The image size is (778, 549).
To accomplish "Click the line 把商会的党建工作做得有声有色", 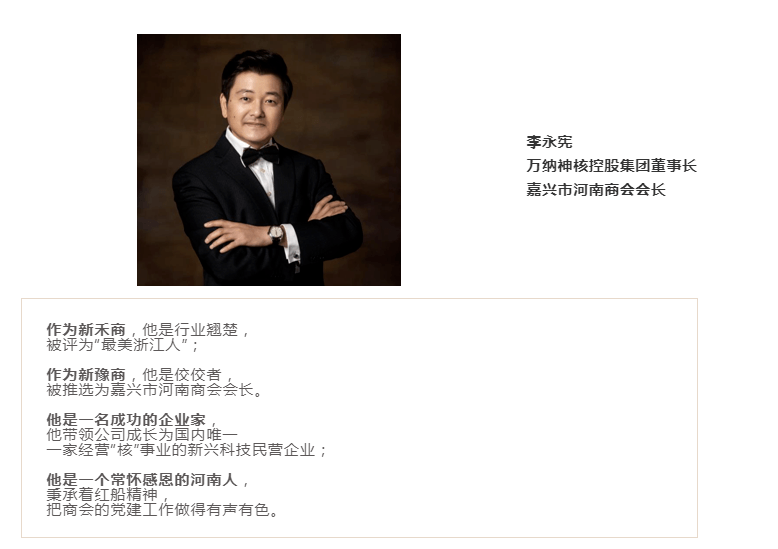I will pos(158,510).
